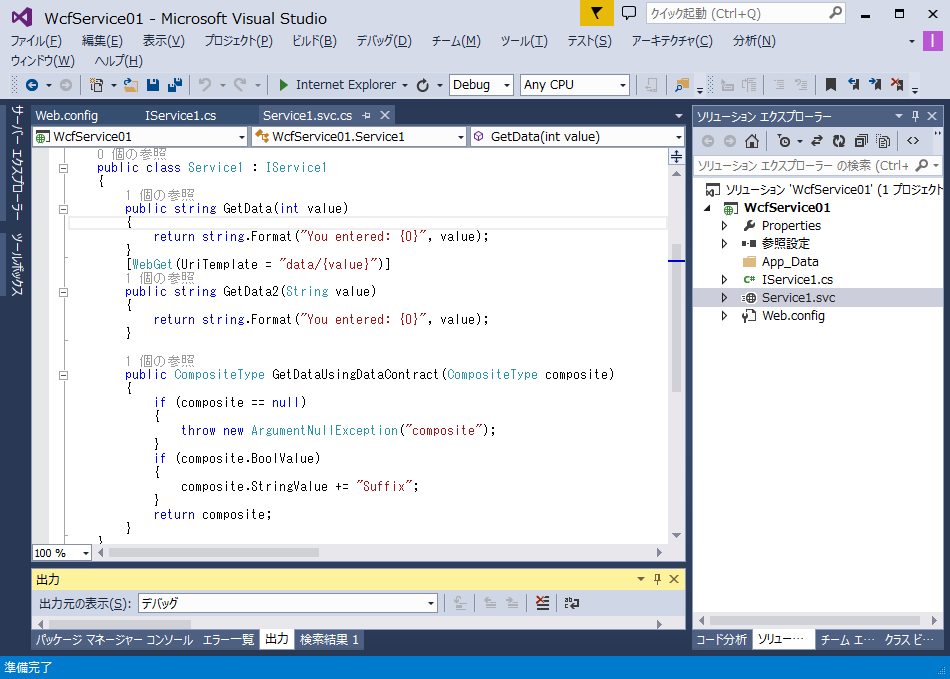The height and width of the screenshot is (679, 950).
Task: Click the Home icon in Solution Explorer
Action: [x=751, y=141]
